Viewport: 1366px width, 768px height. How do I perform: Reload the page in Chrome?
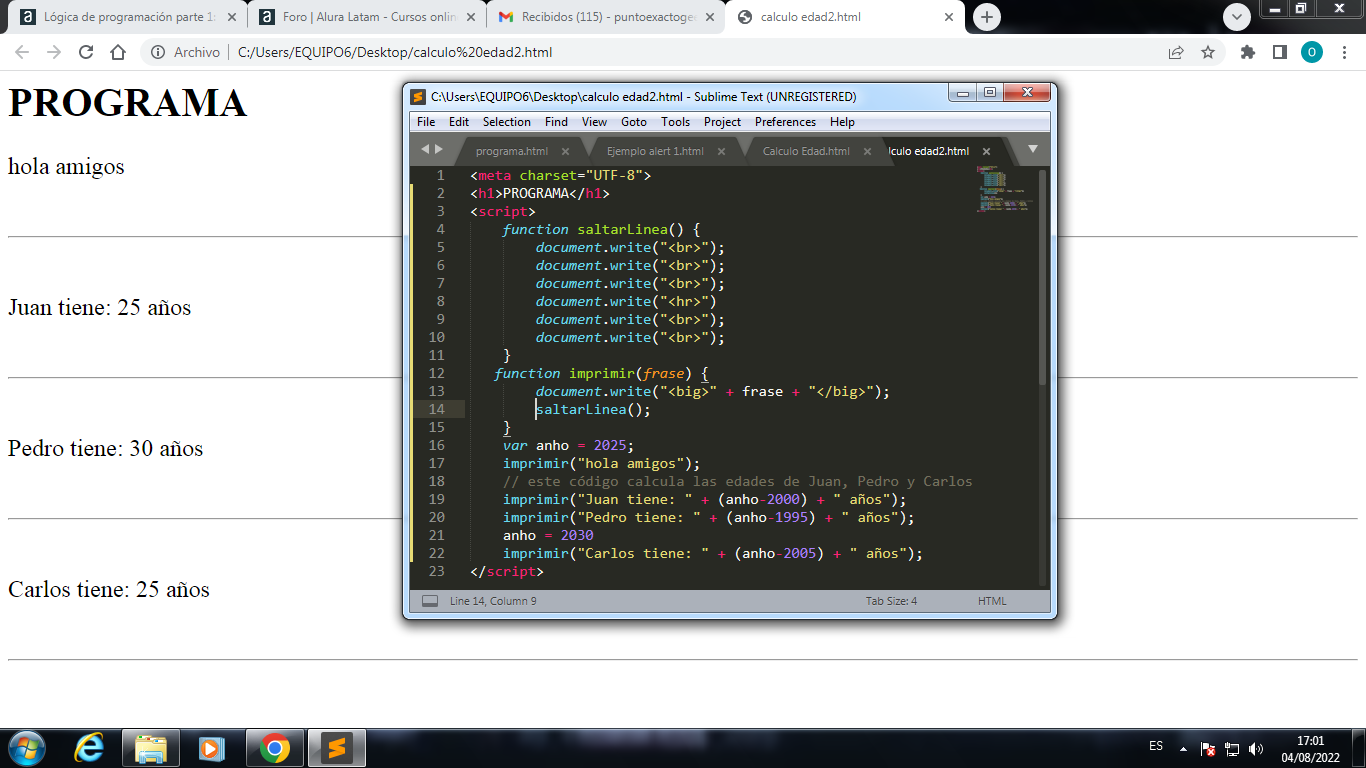point(86,53)
